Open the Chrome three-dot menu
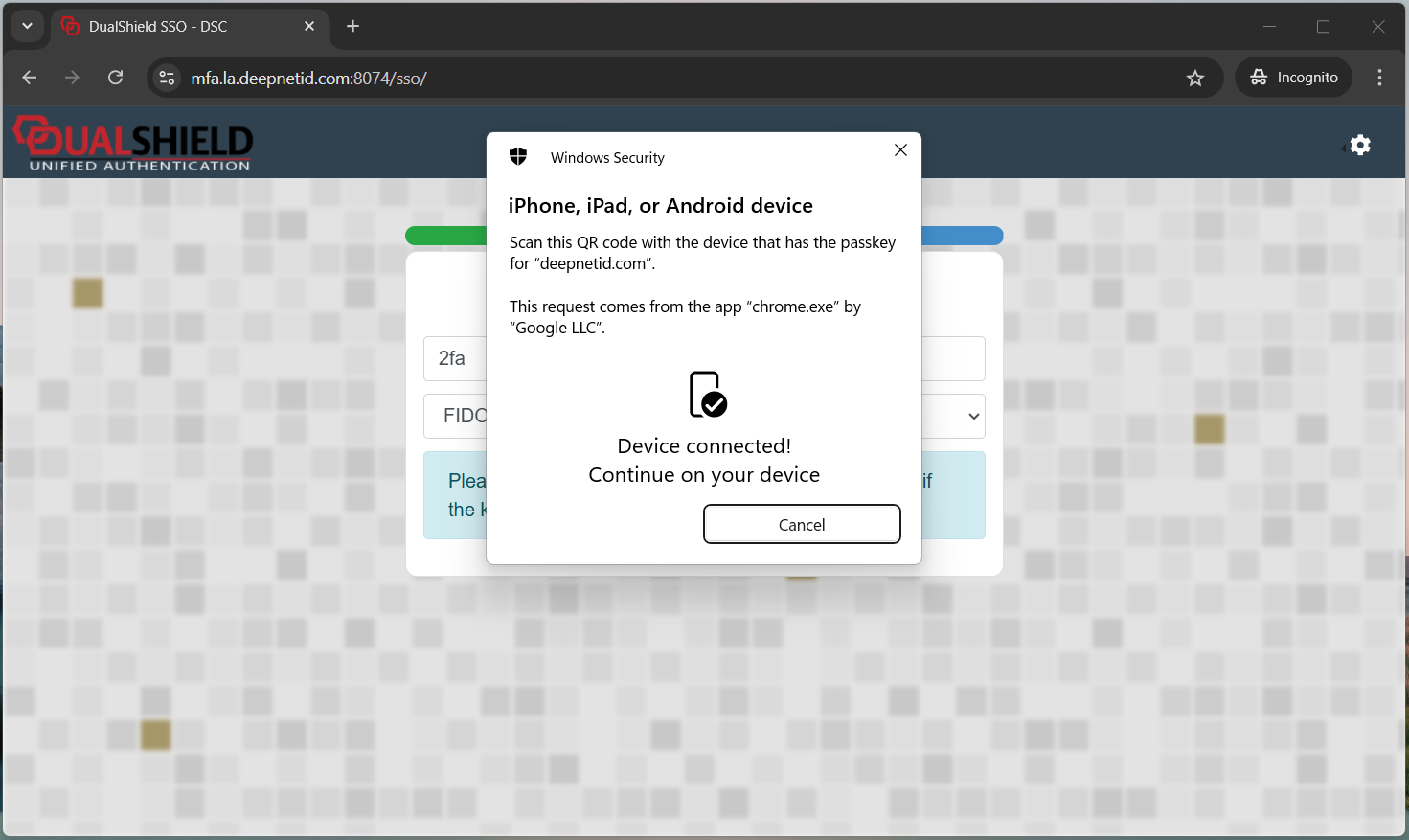 [1379, 78]
